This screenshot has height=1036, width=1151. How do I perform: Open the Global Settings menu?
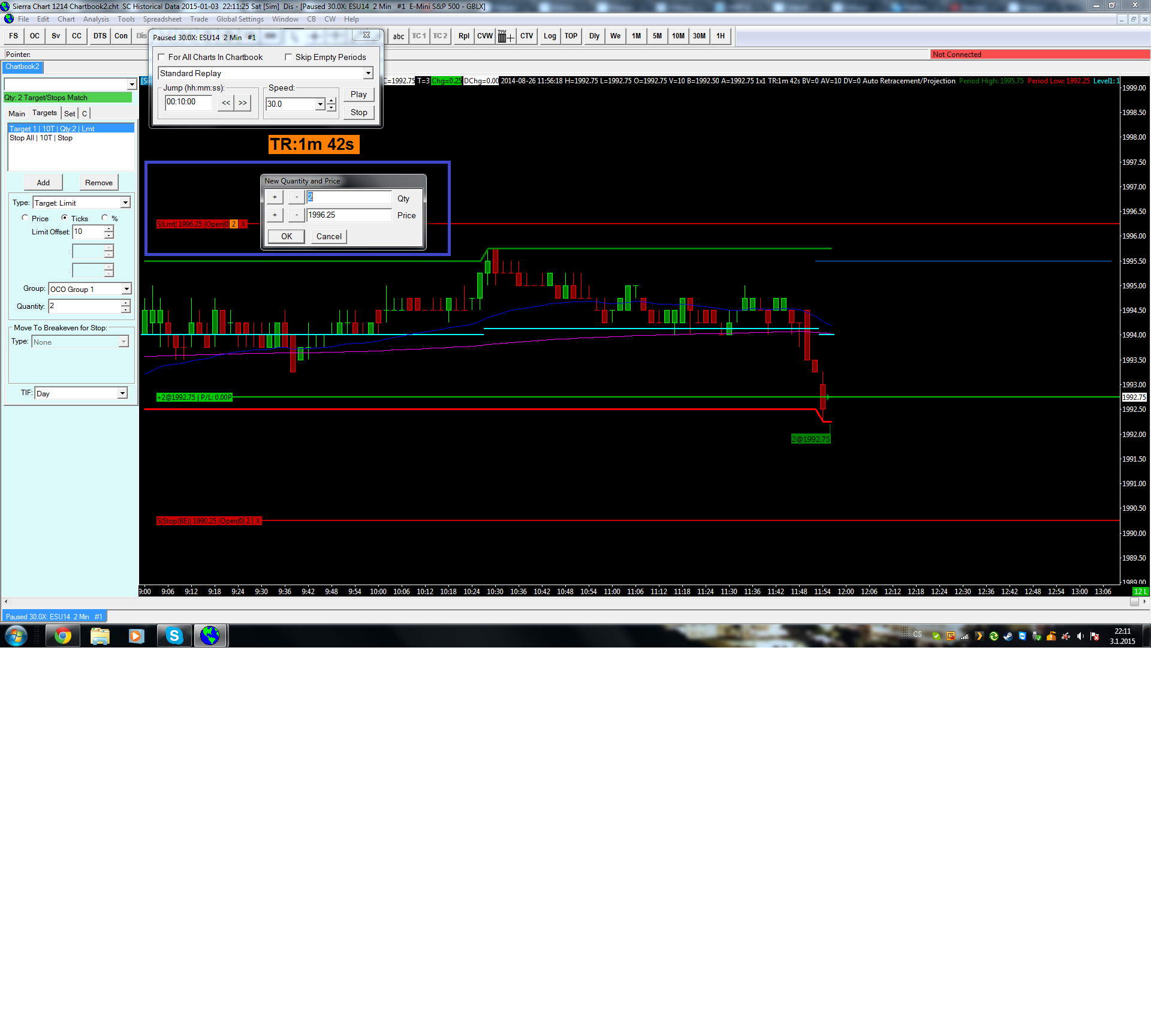tap(240, 19)
